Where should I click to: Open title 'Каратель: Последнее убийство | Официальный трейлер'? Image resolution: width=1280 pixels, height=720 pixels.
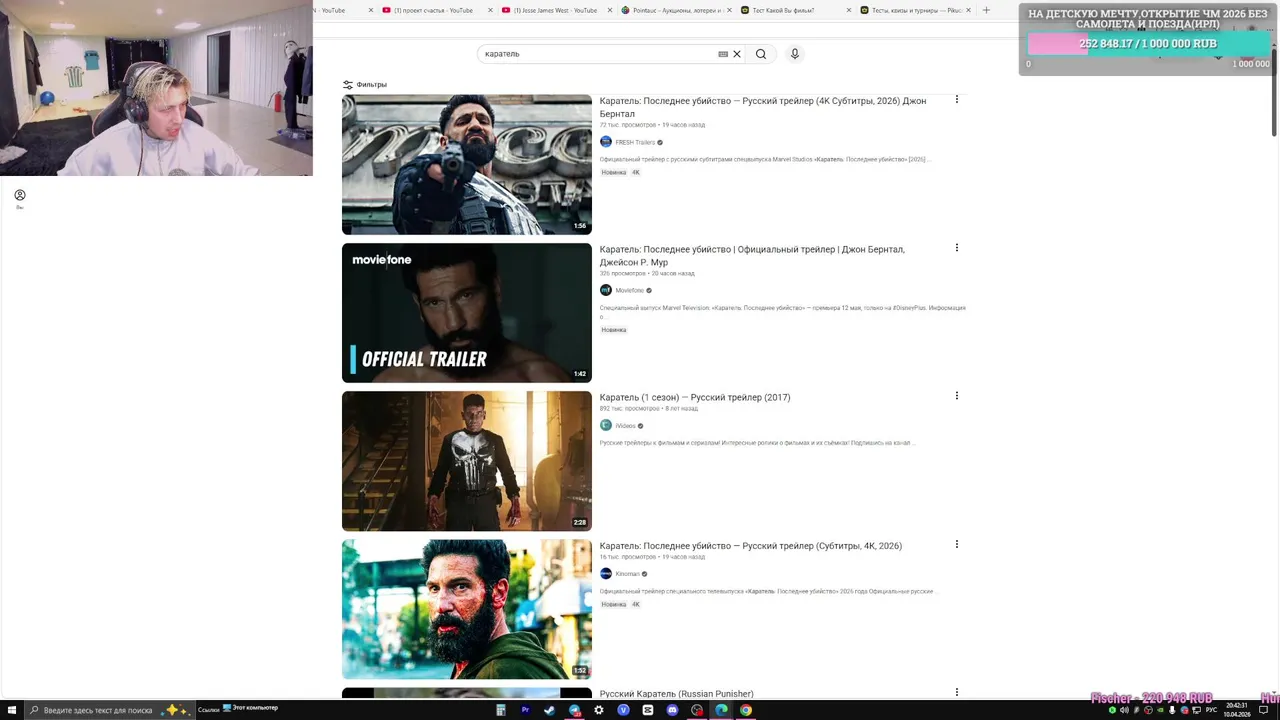point(752,256)
